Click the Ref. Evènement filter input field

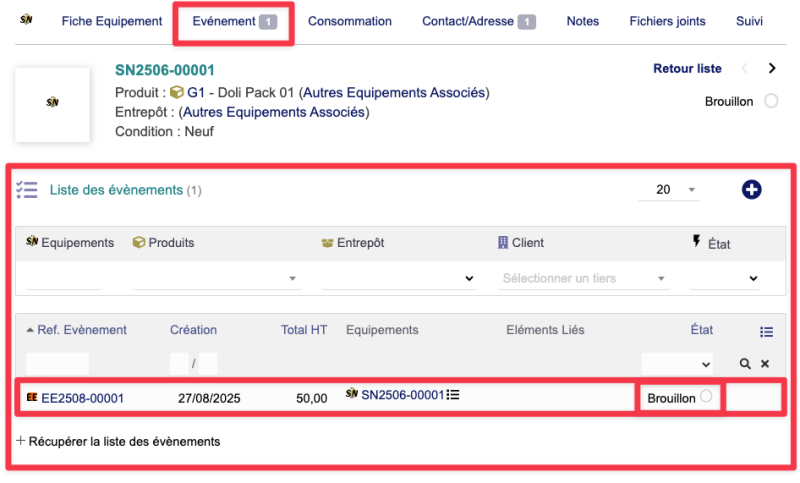click(57, 364)
